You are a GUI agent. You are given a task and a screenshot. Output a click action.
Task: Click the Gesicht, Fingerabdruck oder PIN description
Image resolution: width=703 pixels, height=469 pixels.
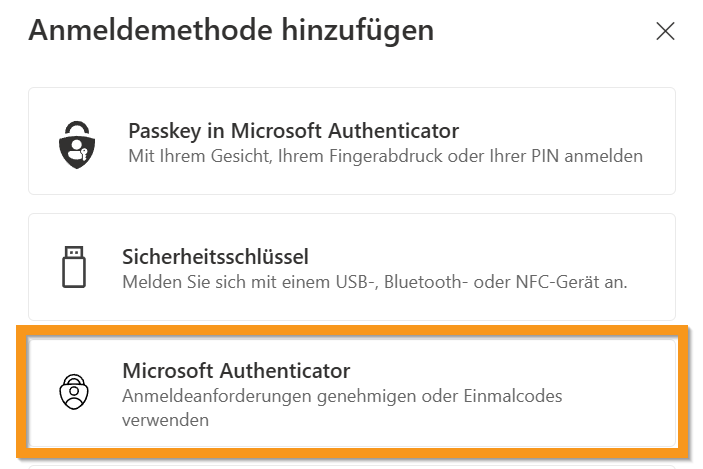(x=385, y=156)
